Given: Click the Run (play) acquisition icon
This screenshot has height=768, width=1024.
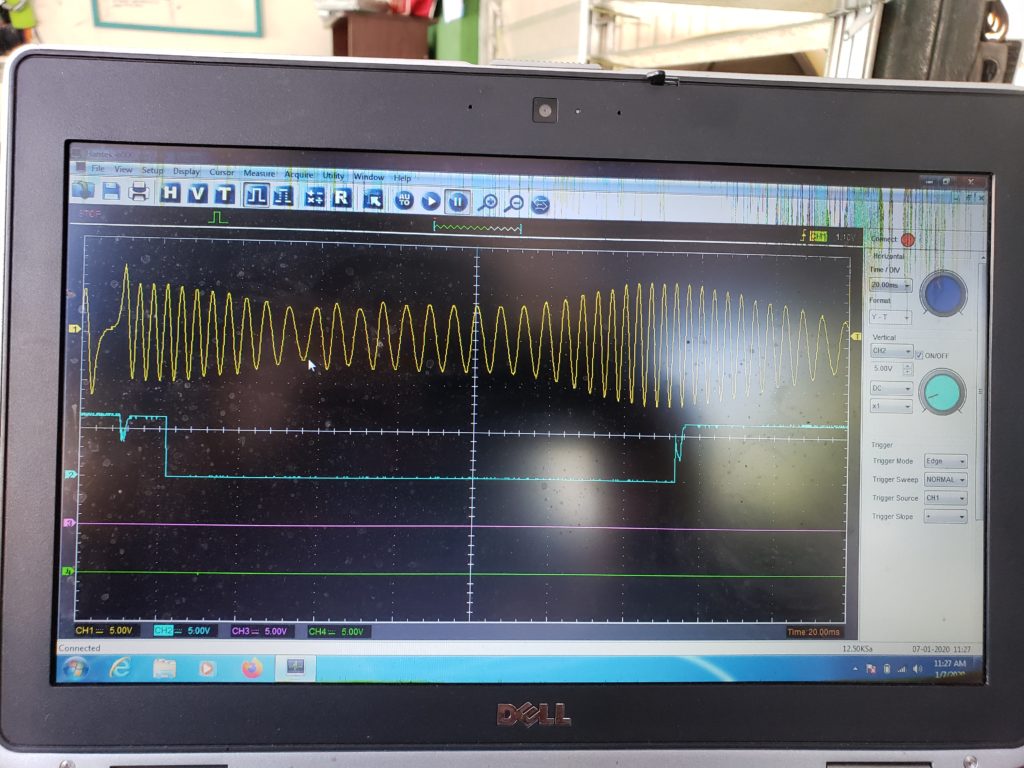Looking at the screenshot, I should click(431, 201).
